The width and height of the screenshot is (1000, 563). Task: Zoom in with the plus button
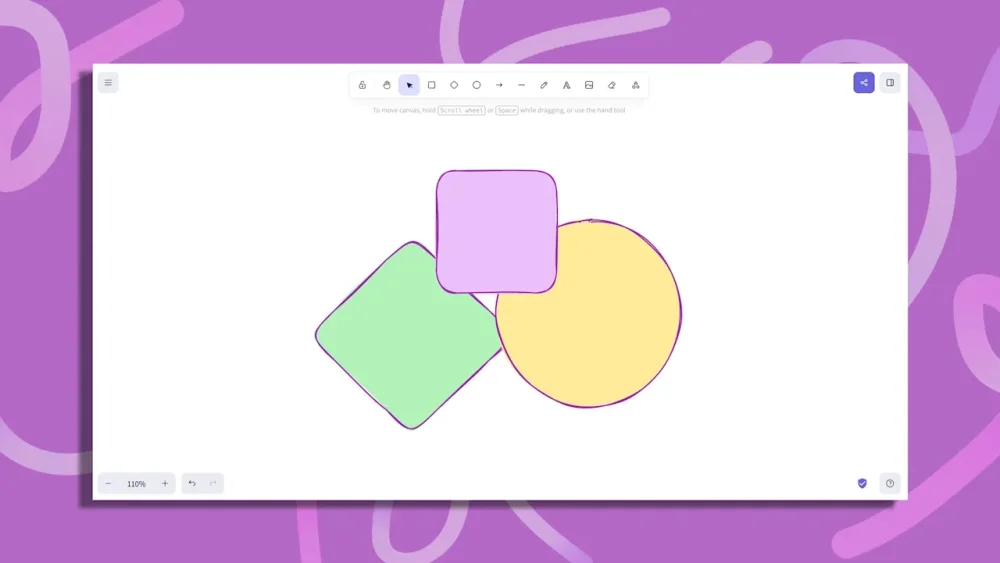click(x=165, y=484)
